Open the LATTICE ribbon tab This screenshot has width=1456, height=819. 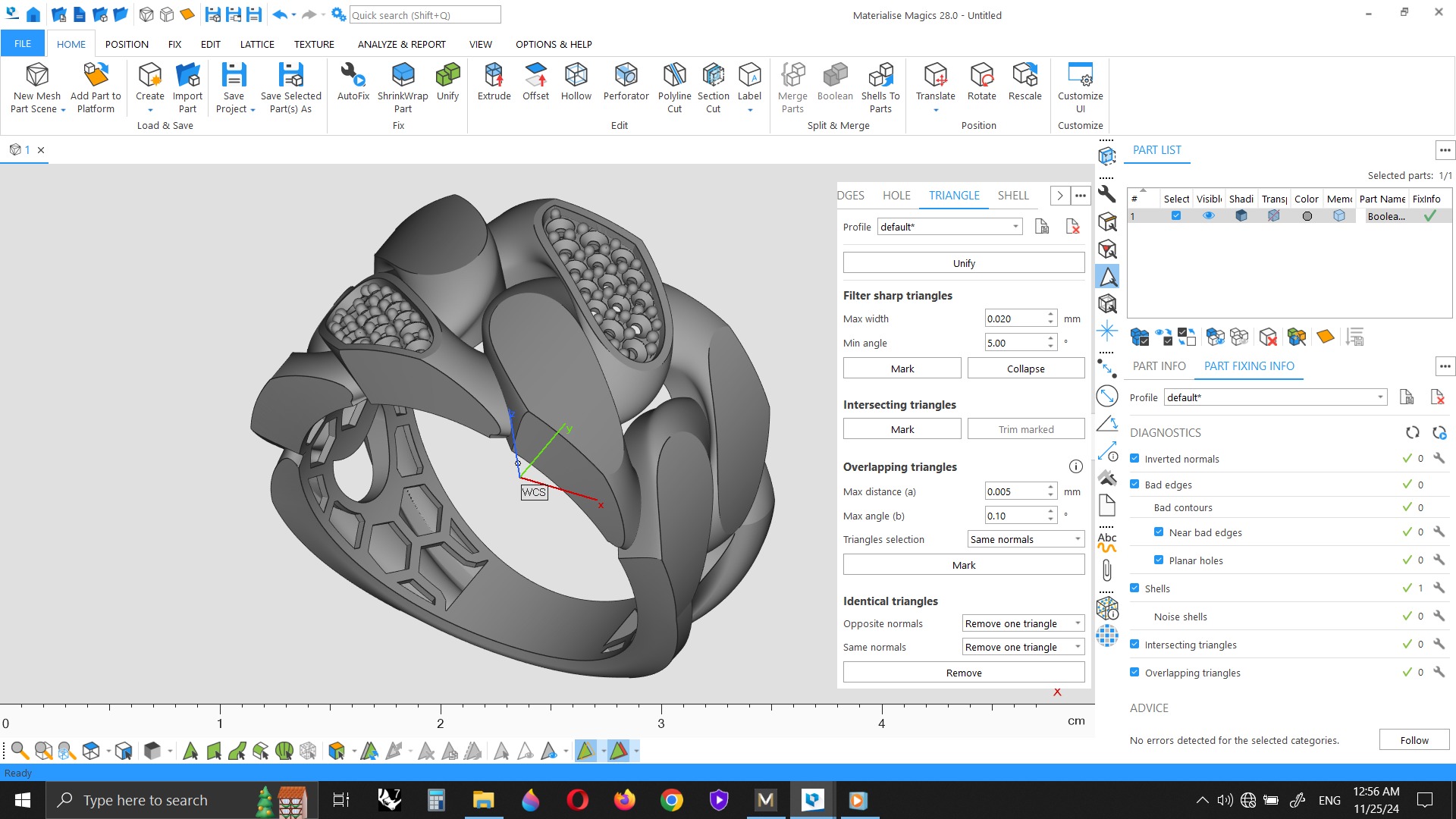click(257, 44)
